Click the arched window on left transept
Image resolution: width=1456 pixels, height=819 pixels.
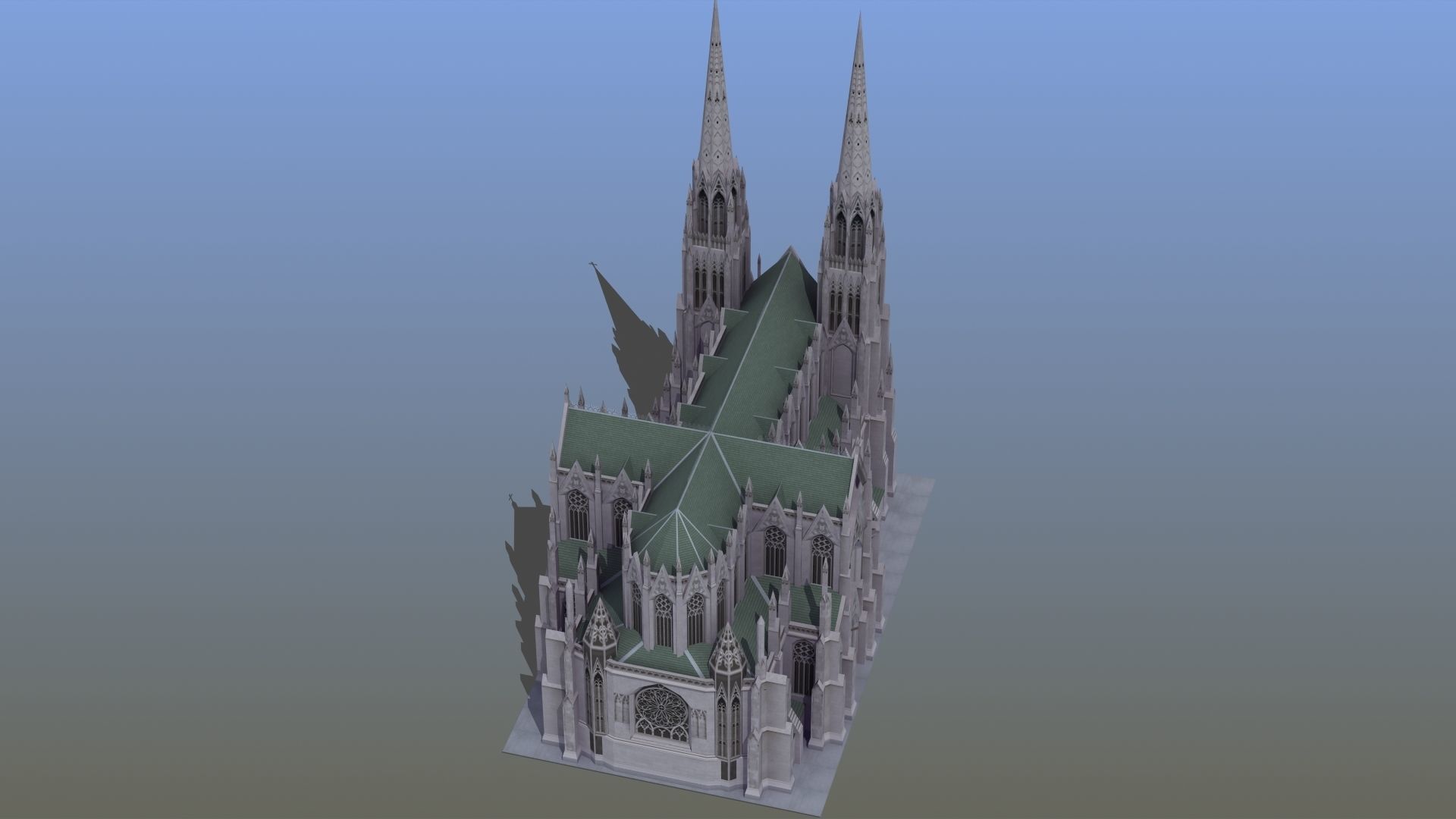[x=578, y=514]
